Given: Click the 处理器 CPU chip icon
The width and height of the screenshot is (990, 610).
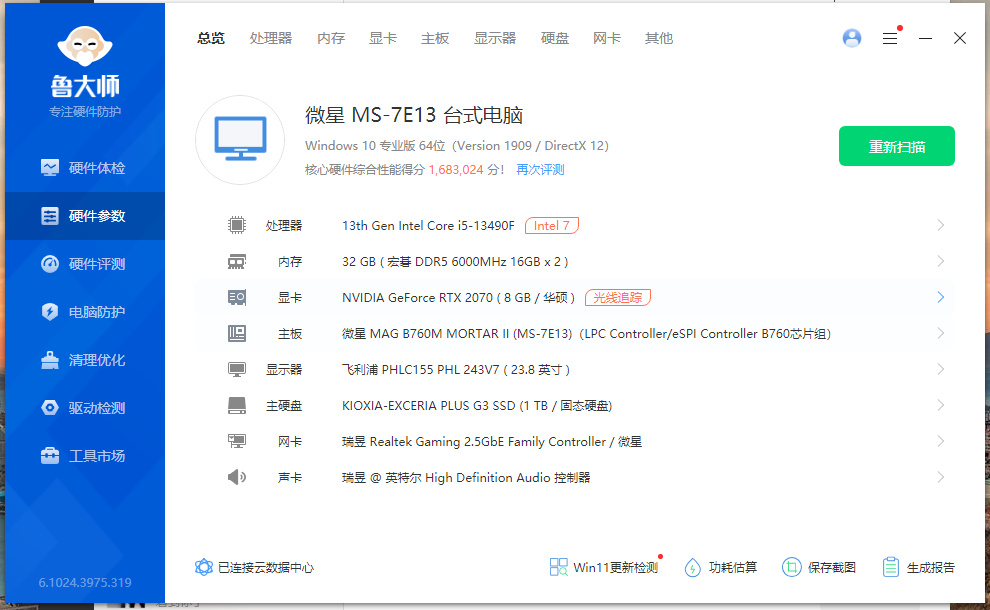Looking at the screenshot, I should pos(237,225).
